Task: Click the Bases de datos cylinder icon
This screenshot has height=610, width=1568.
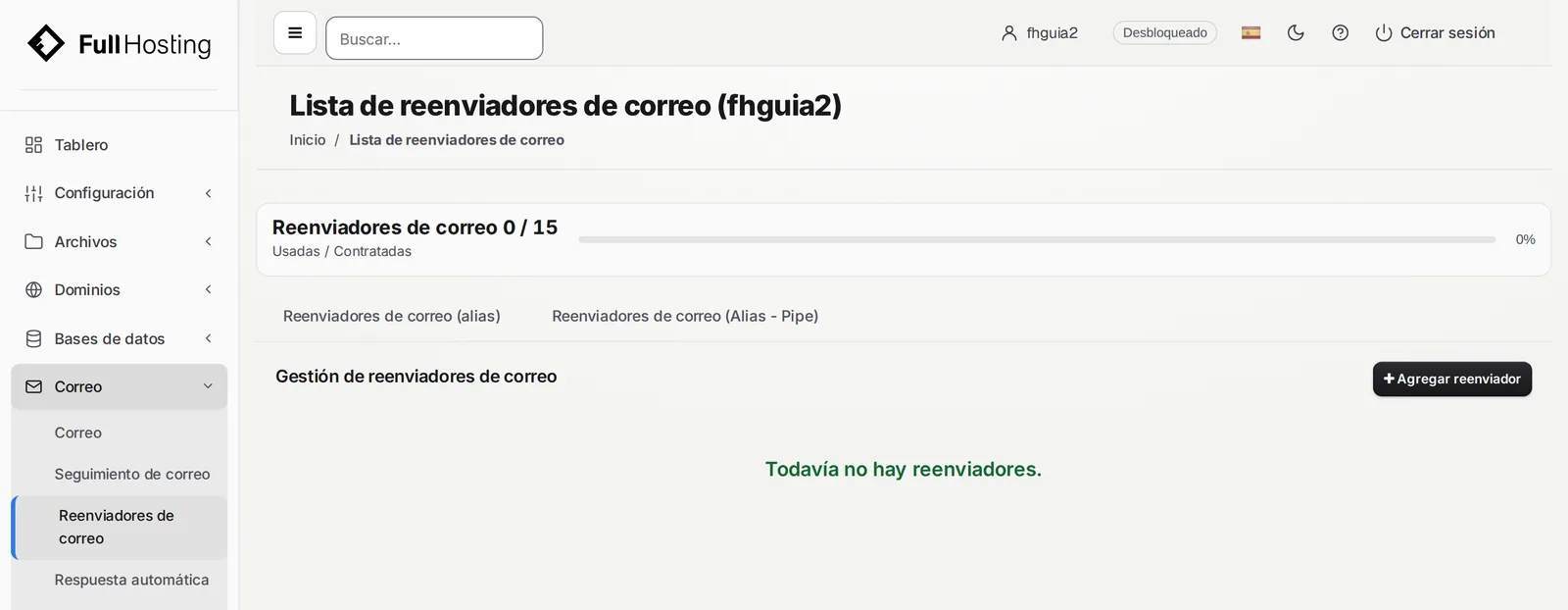Action: click(x=33, y=338)
